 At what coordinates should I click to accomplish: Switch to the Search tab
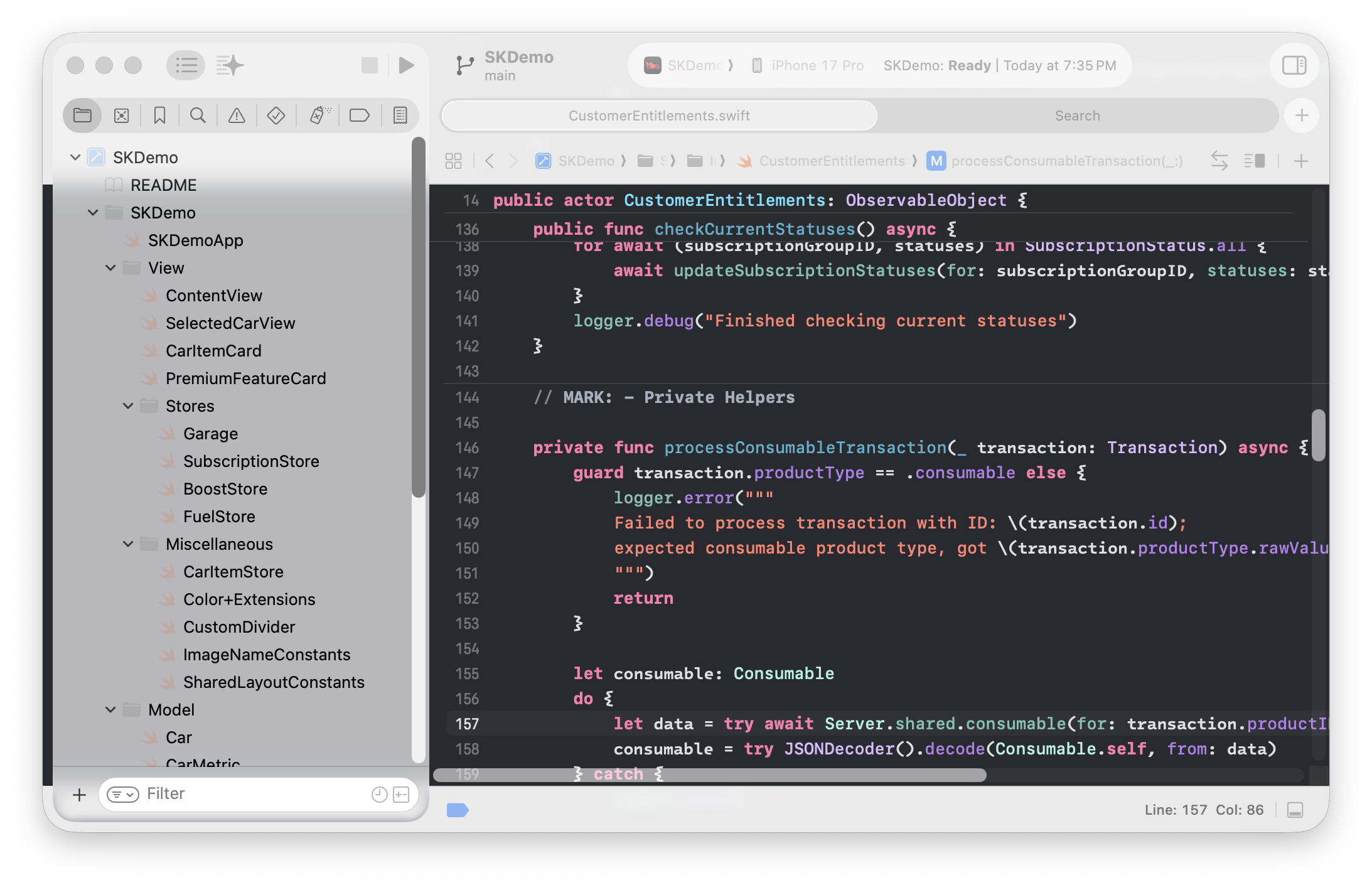click(x=1077, y=115)
